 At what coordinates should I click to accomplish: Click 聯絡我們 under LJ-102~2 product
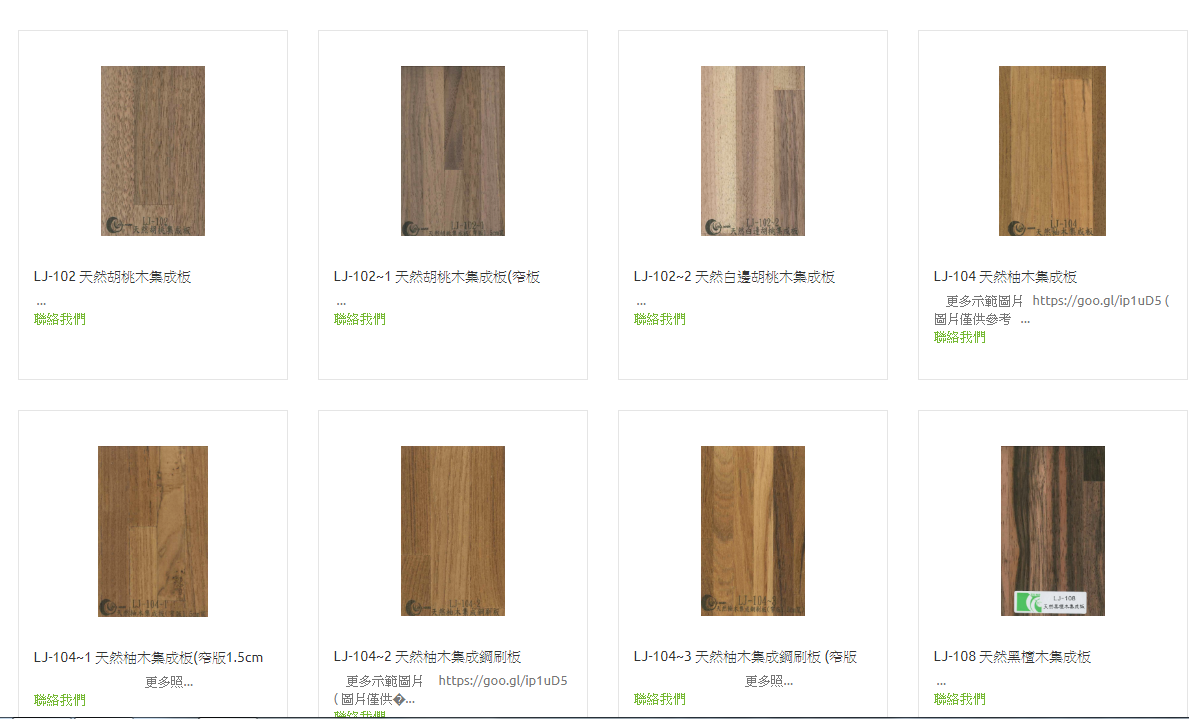click(x=660, y=319)
